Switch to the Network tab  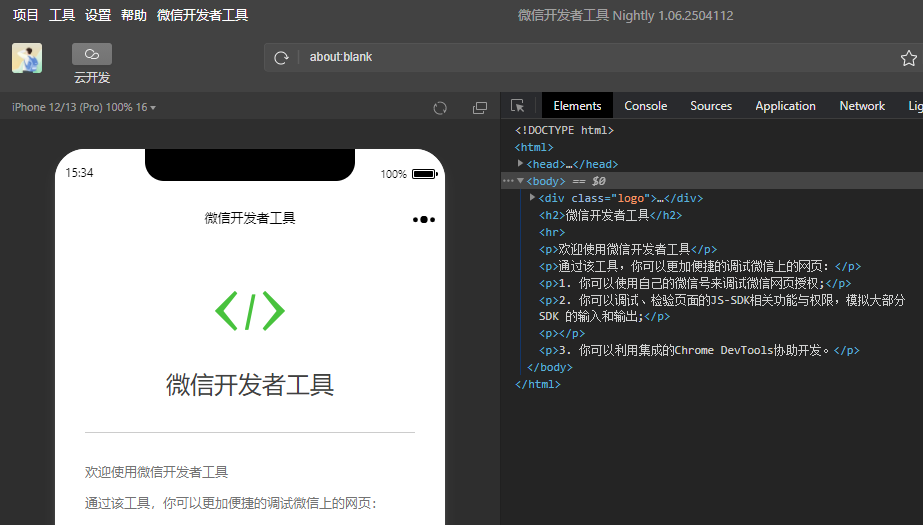coord(862,106)
